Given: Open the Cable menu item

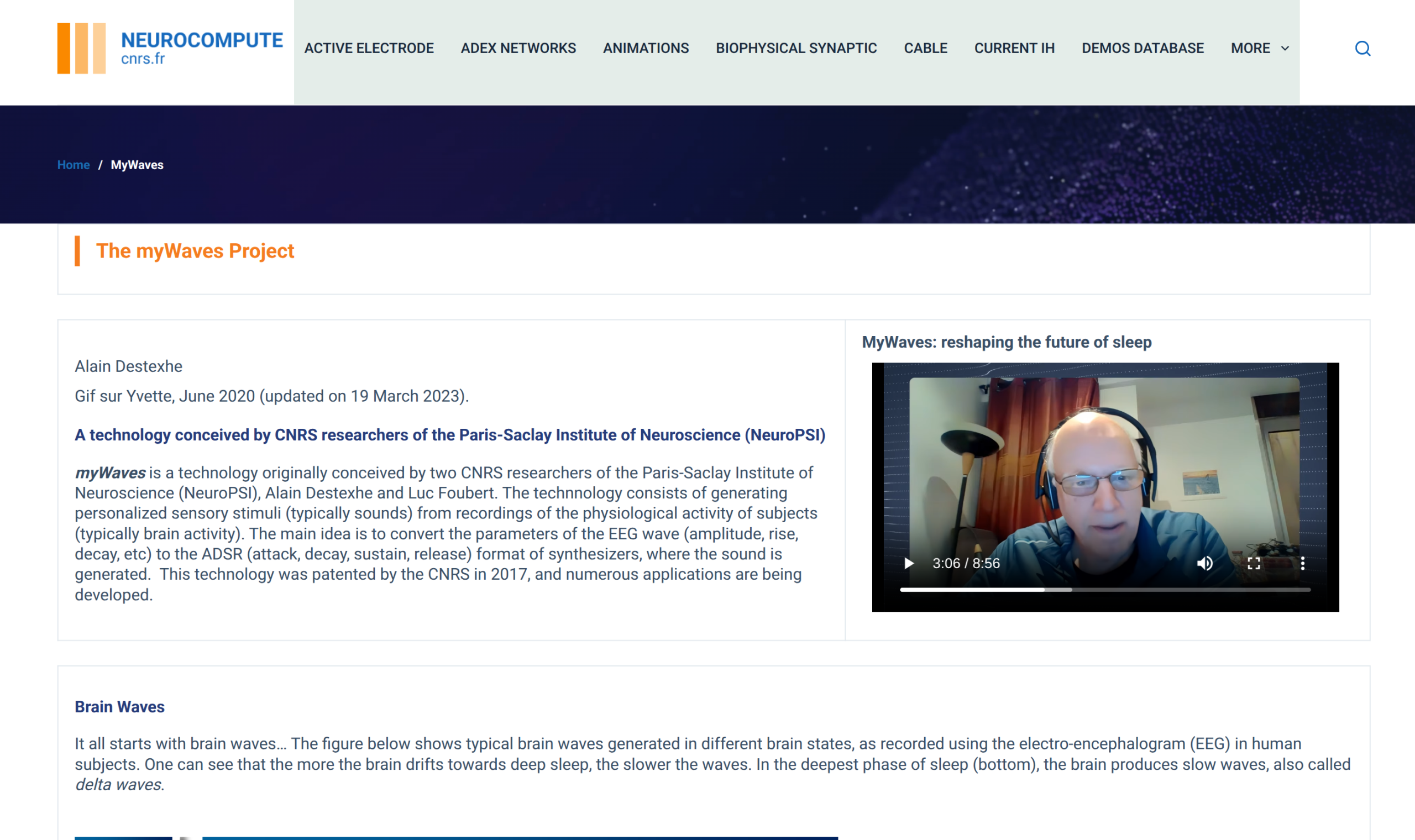Looking at the screenshot, I should tap(925, 48).
